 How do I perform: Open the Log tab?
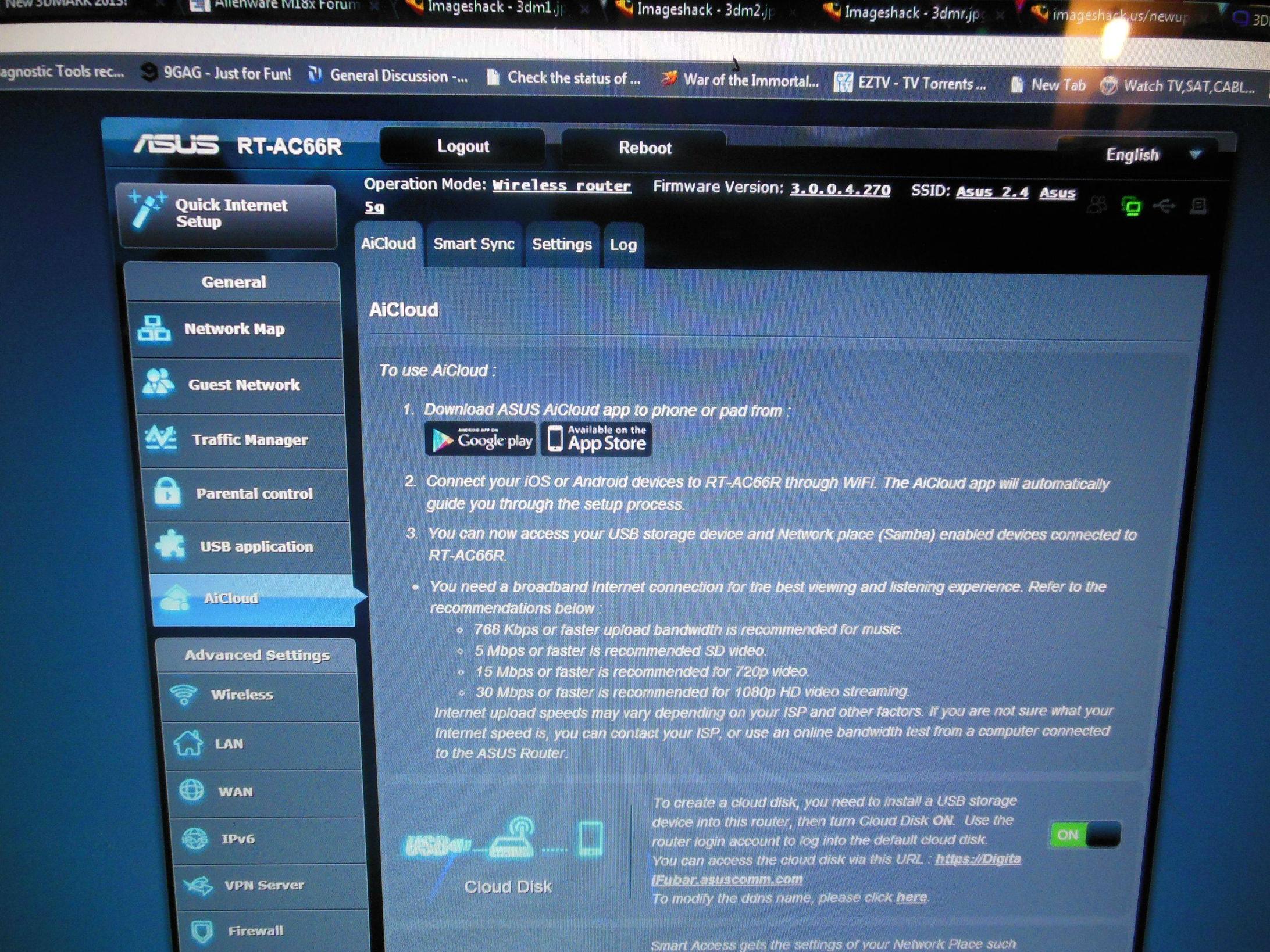(623, 245)
